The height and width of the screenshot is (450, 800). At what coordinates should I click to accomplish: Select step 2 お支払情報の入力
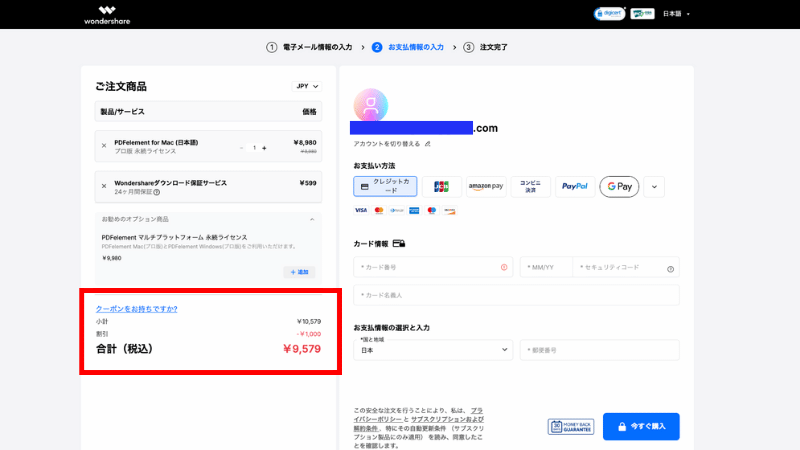pyautogui.click(x=408, y=47)
